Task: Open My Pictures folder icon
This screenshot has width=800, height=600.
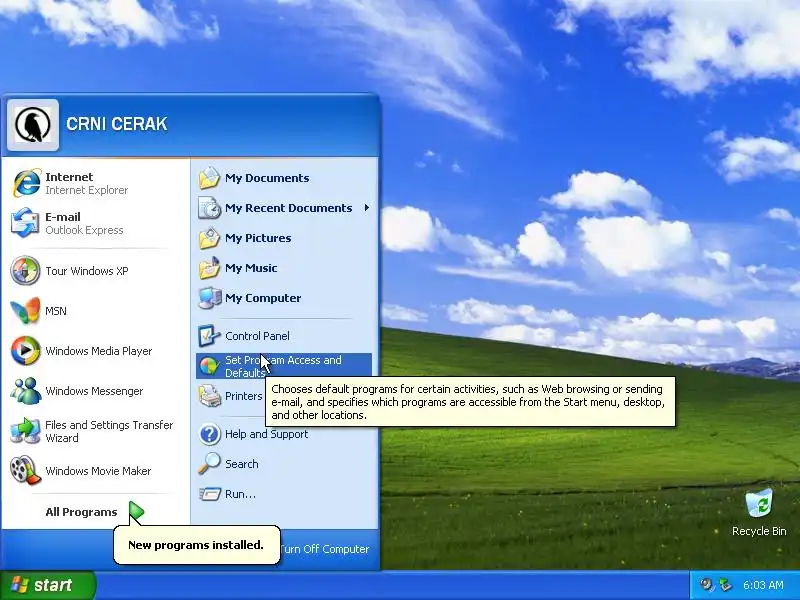Action: [x=209, y=238]
